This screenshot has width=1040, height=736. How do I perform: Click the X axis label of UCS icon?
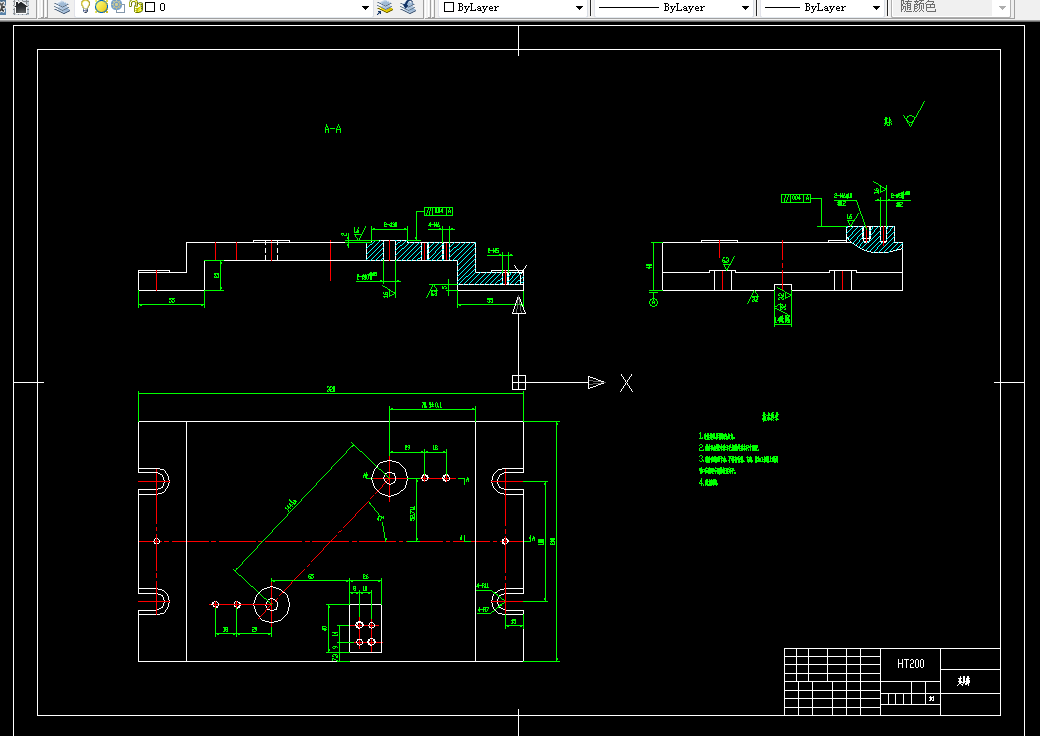click(x=626, y=383)
